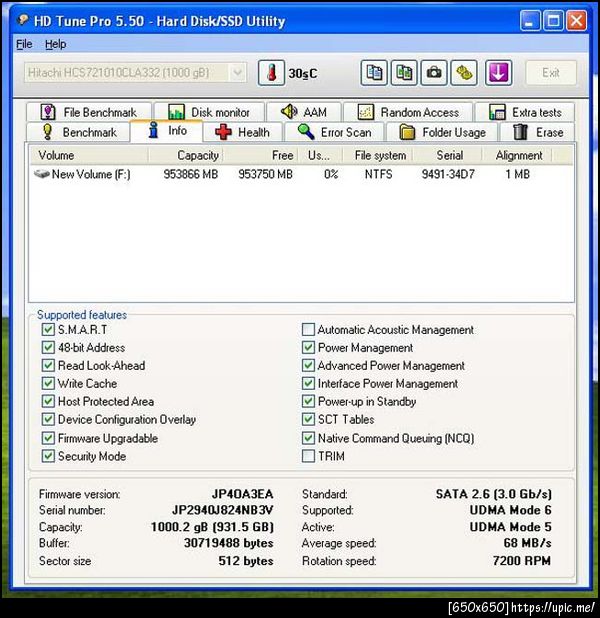Image resolution: width=600 pixels, height=618 pixels.
Task: Select the New Volume (F:) row
Action: 302,174
